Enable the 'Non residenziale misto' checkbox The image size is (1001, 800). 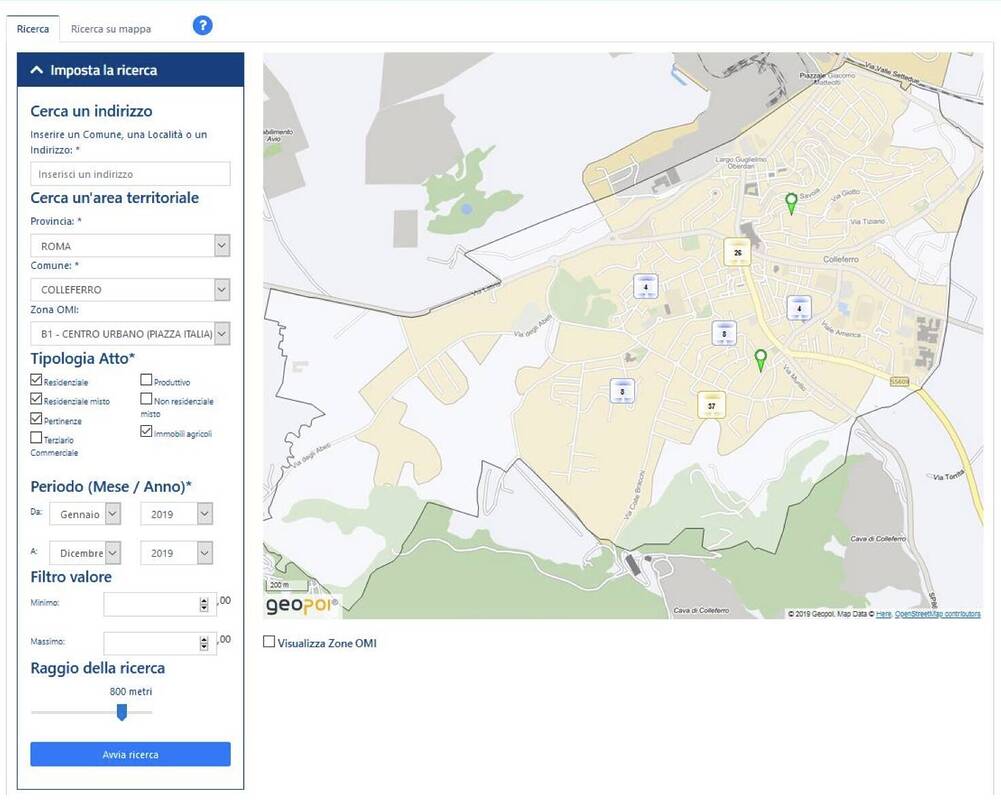146,399
